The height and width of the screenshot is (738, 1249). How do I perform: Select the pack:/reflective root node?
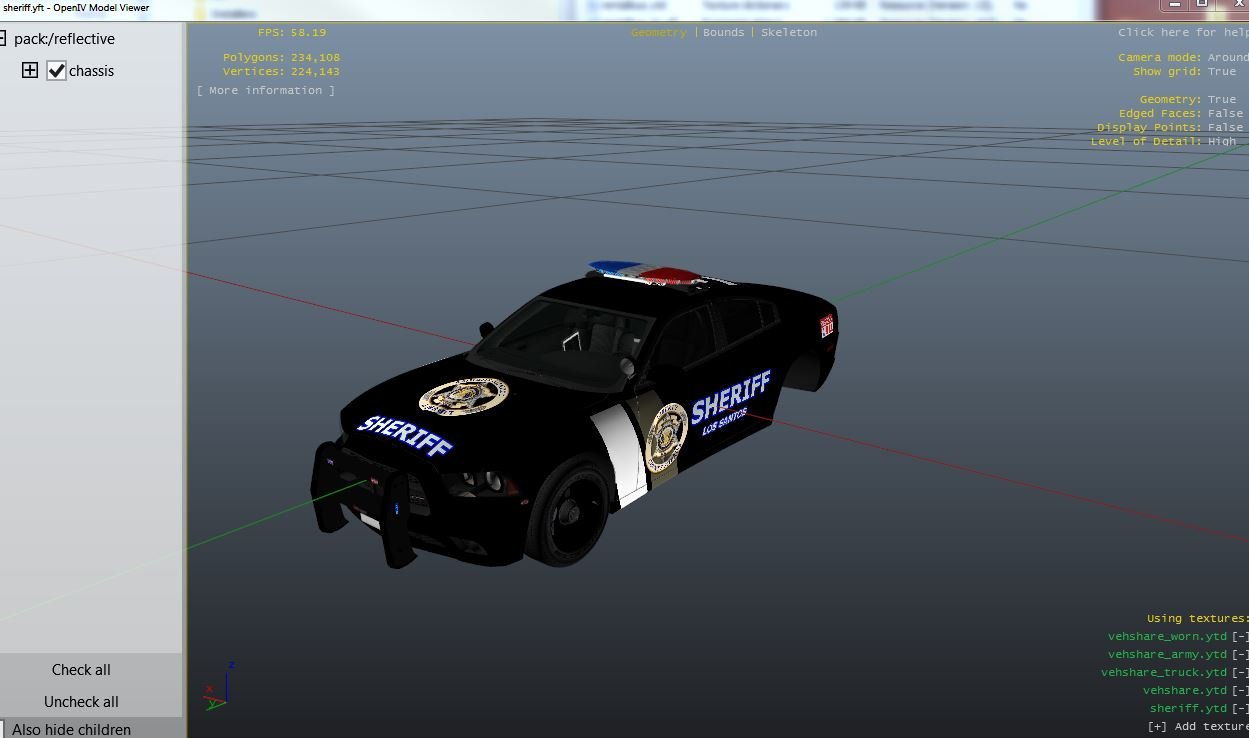(64, 39)
